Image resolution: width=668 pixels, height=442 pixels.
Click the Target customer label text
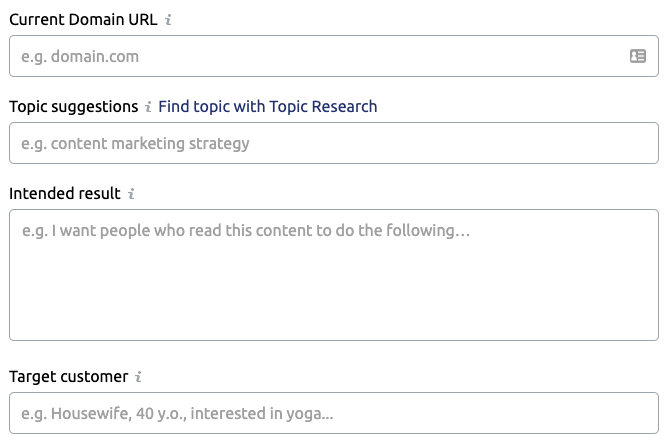click(x=69, y=377)
